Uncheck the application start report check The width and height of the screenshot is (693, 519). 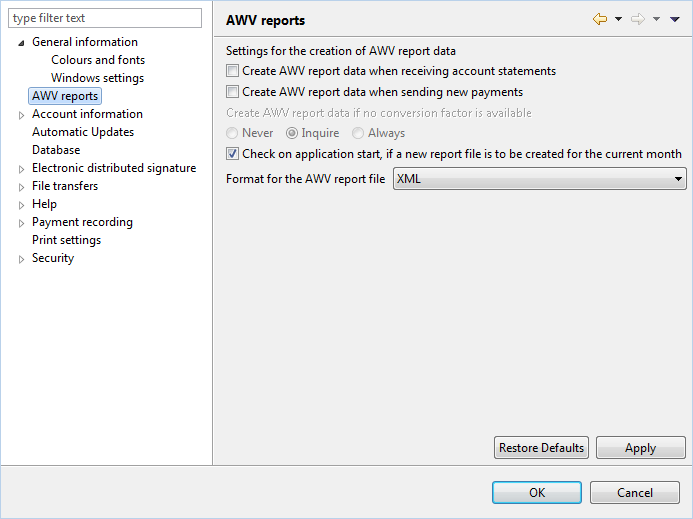click(x=232, y=154)
